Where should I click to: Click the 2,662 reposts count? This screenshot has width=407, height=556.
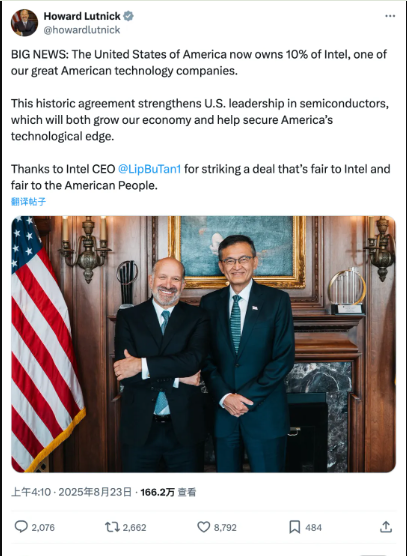click(134, 528)
